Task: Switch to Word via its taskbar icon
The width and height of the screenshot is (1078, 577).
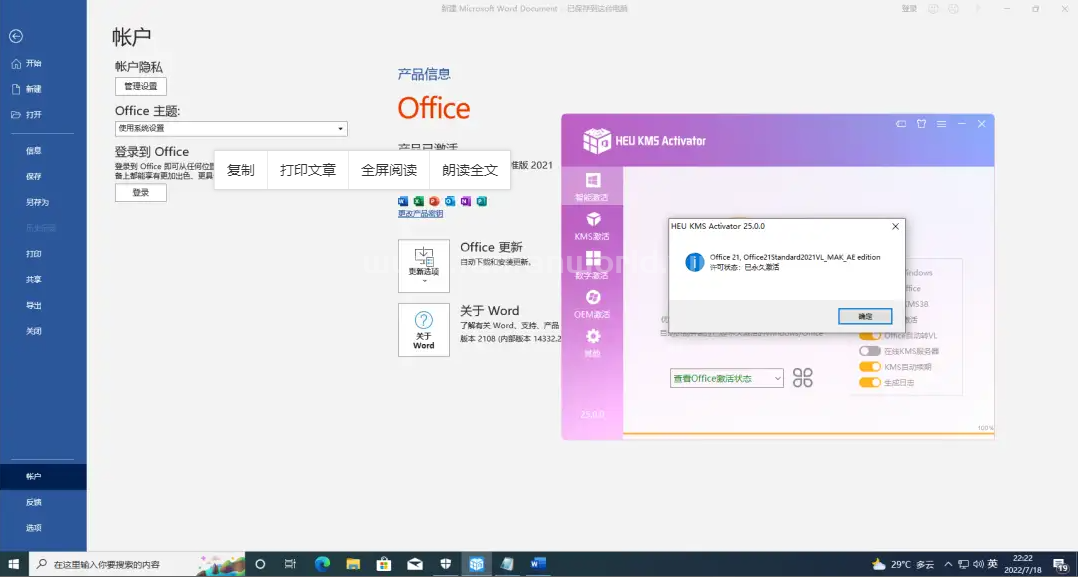Action: 538,565
